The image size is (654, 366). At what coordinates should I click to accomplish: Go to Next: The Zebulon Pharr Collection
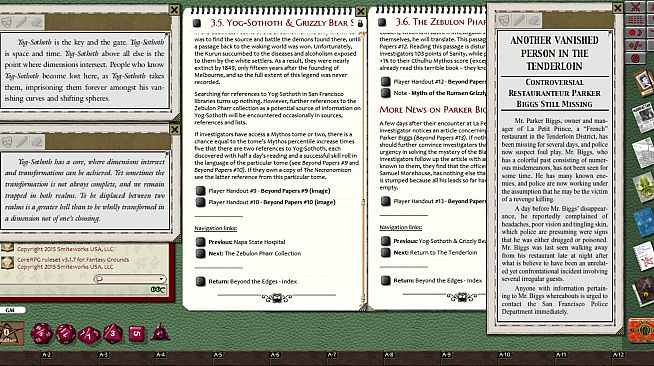point(254,253)
